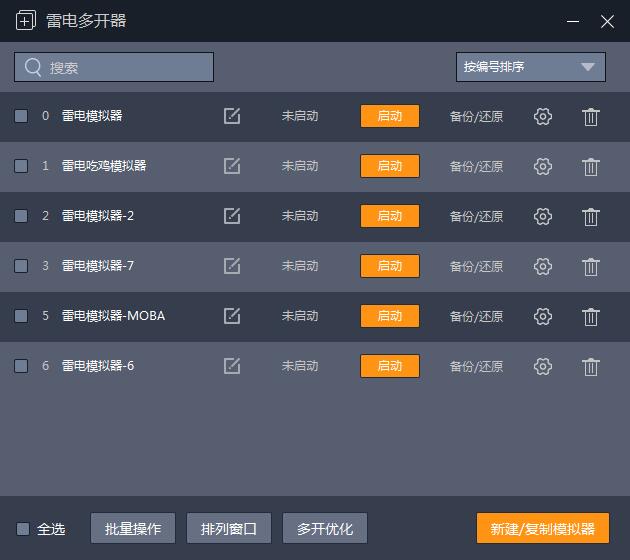Click rename icon for 雷电吃鸡模拟器
This screenshot has height=560, width=630.
tap(232, 166)
